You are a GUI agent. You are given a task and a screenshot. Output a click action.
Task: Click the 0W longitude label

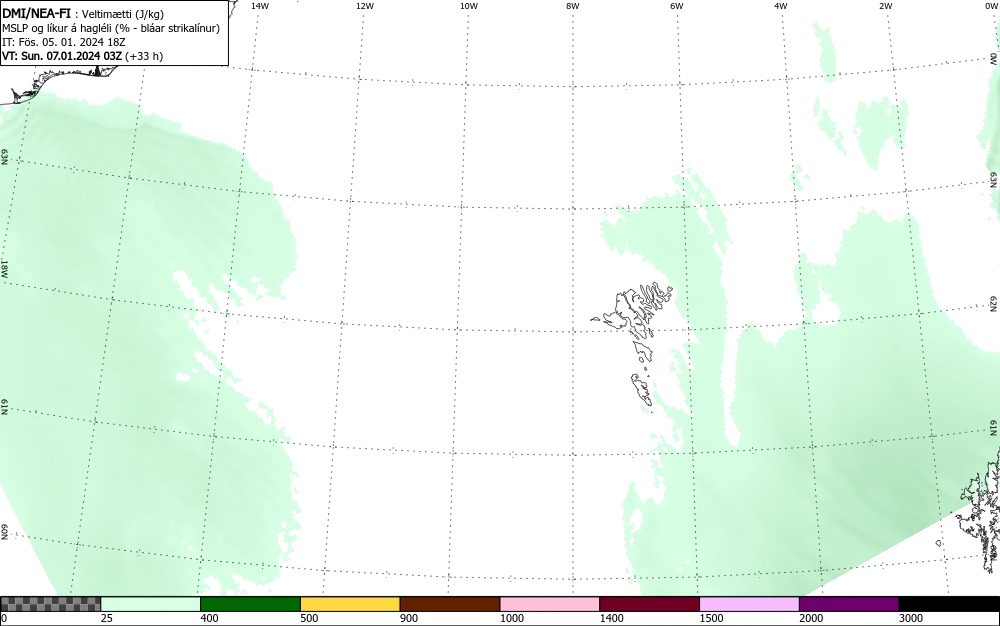tap(992, 6)
